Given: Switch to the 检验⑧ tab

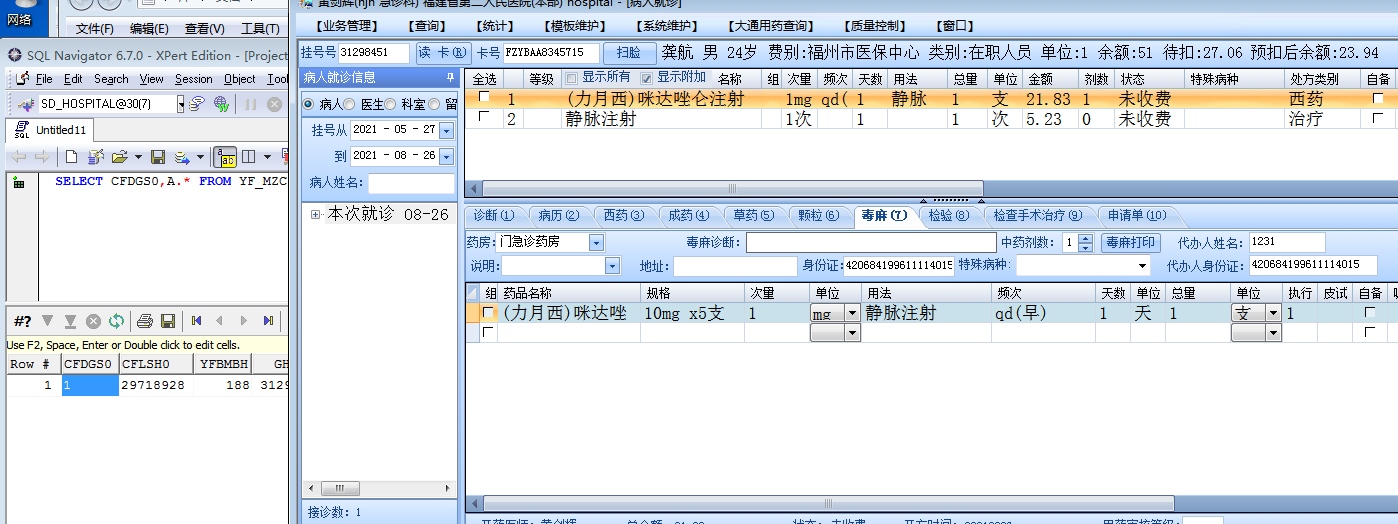Looking at the screenshot, I should pyautogui.click(x=949, y=215).
